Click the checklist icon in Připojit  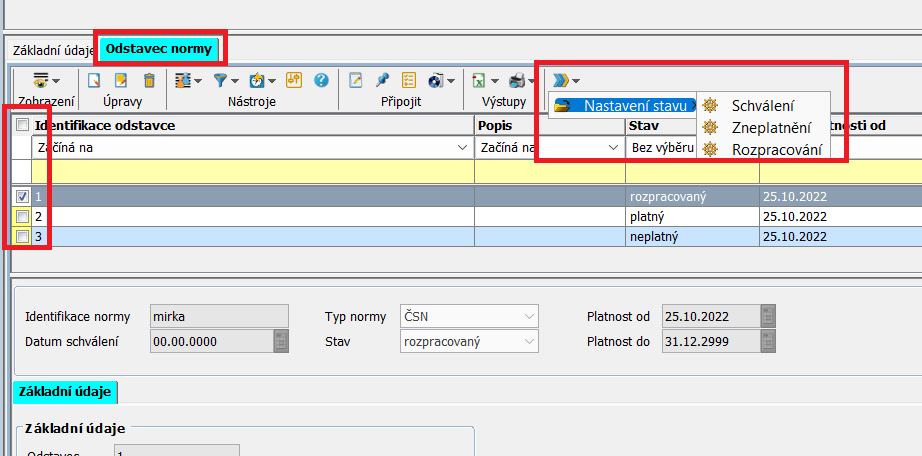(409, 80)
